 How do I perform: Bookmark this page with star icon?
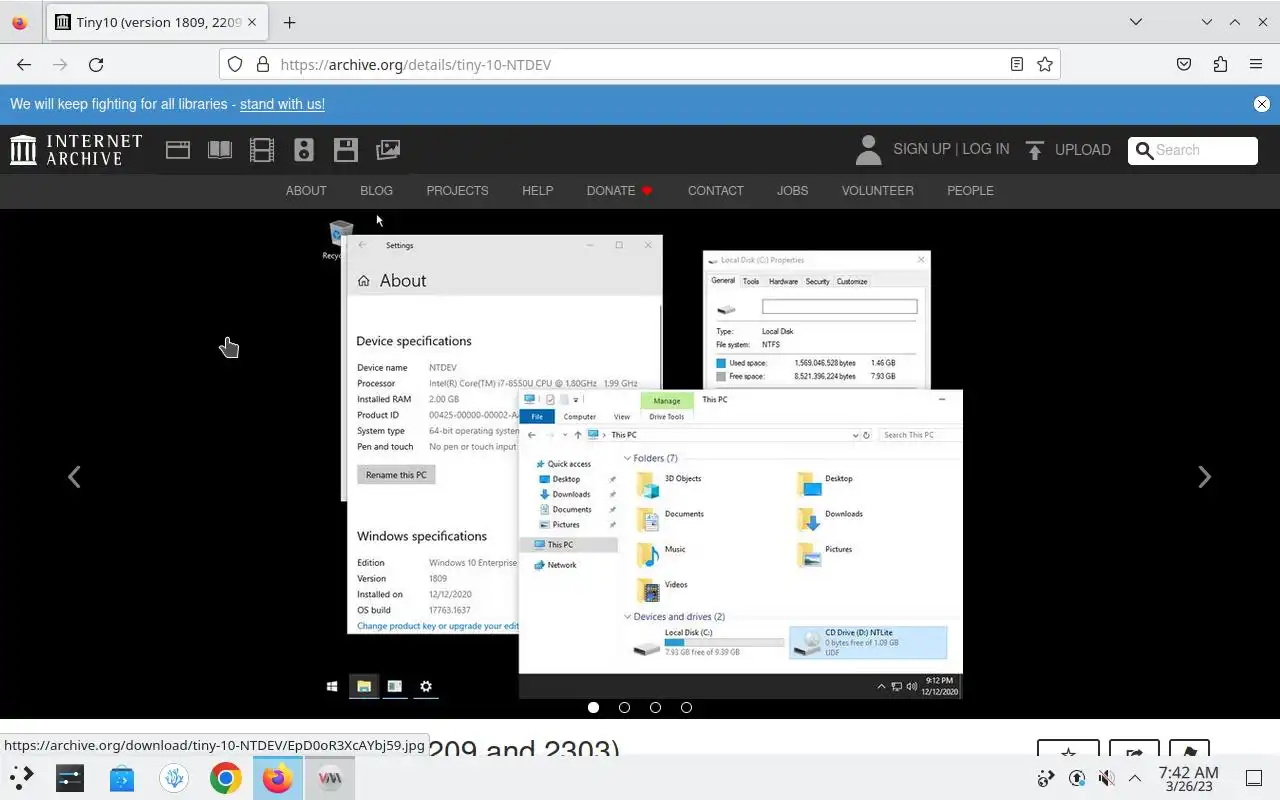1045,64
